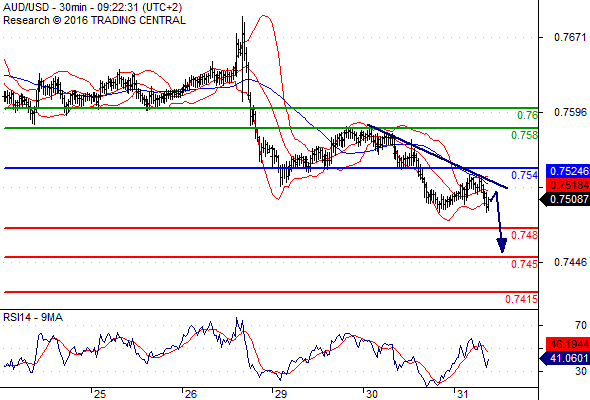Select the RSI14 - 9MA indicator label

pyautogui.click(x=33, y=318)
